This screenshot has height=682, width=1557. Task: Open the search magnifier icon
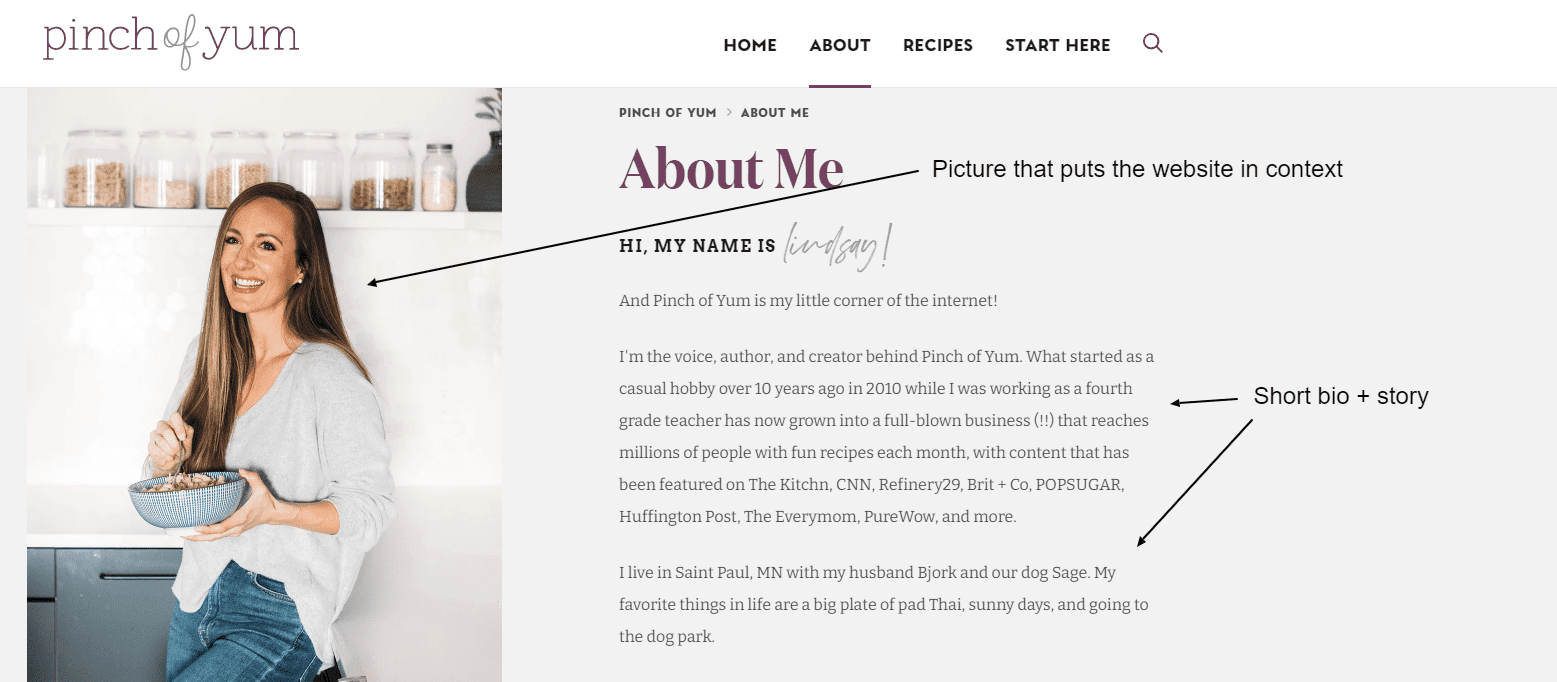tap(1152, 44)
